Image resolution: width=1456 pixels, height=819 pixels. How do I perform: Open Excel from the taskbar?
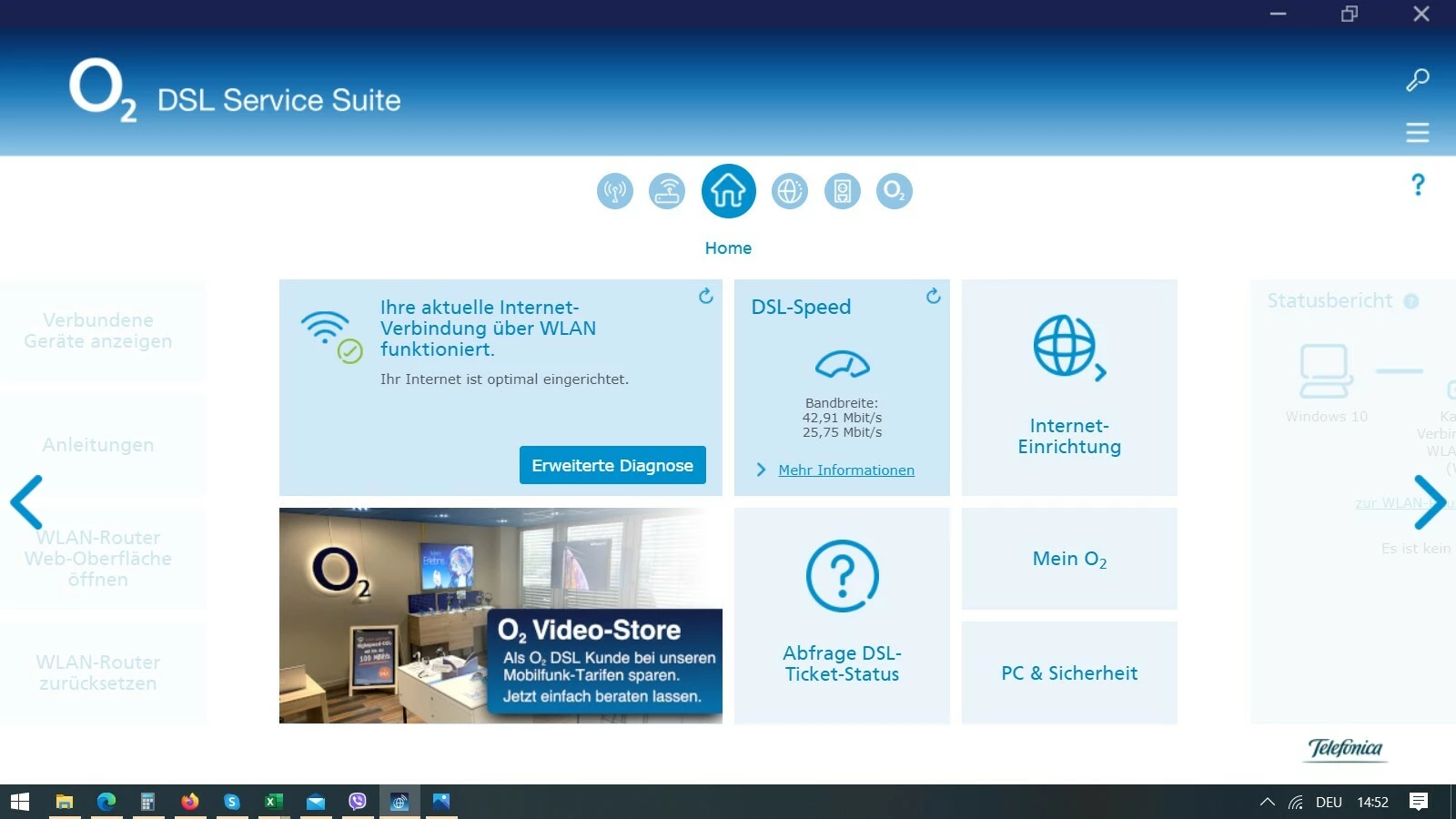273,802
